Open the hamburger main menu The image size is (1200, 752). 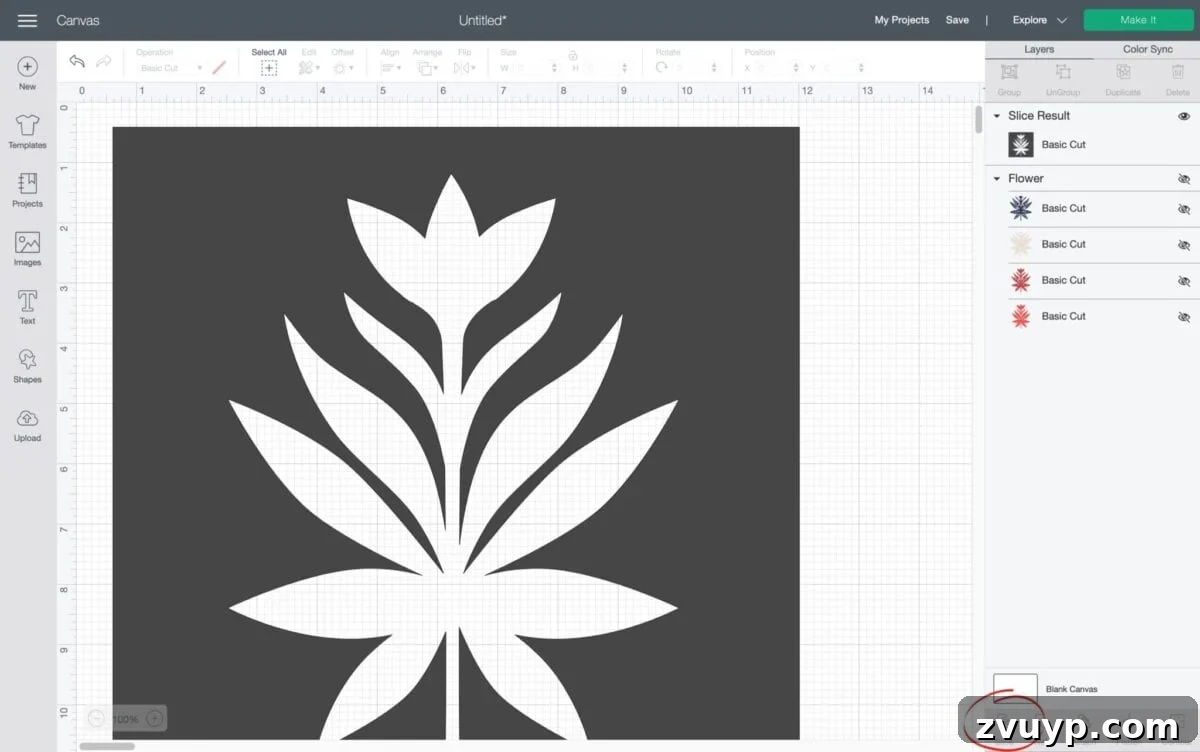tap(27, 20)
